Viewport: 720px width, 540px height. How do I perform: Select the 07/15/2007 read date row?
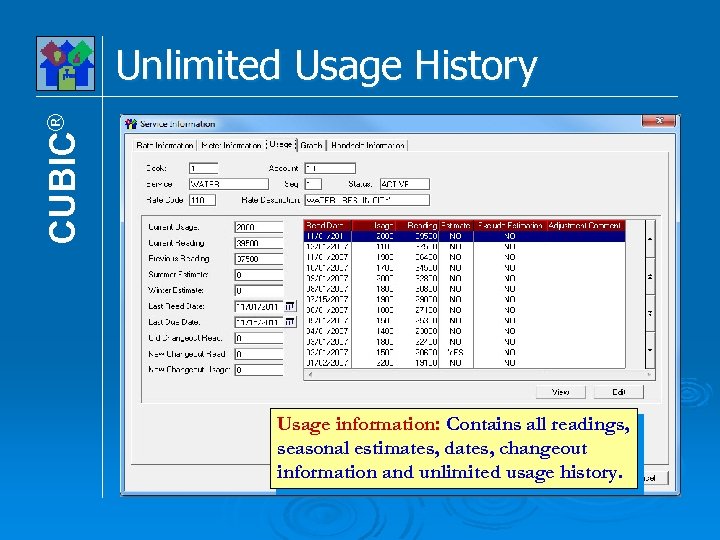464,299
